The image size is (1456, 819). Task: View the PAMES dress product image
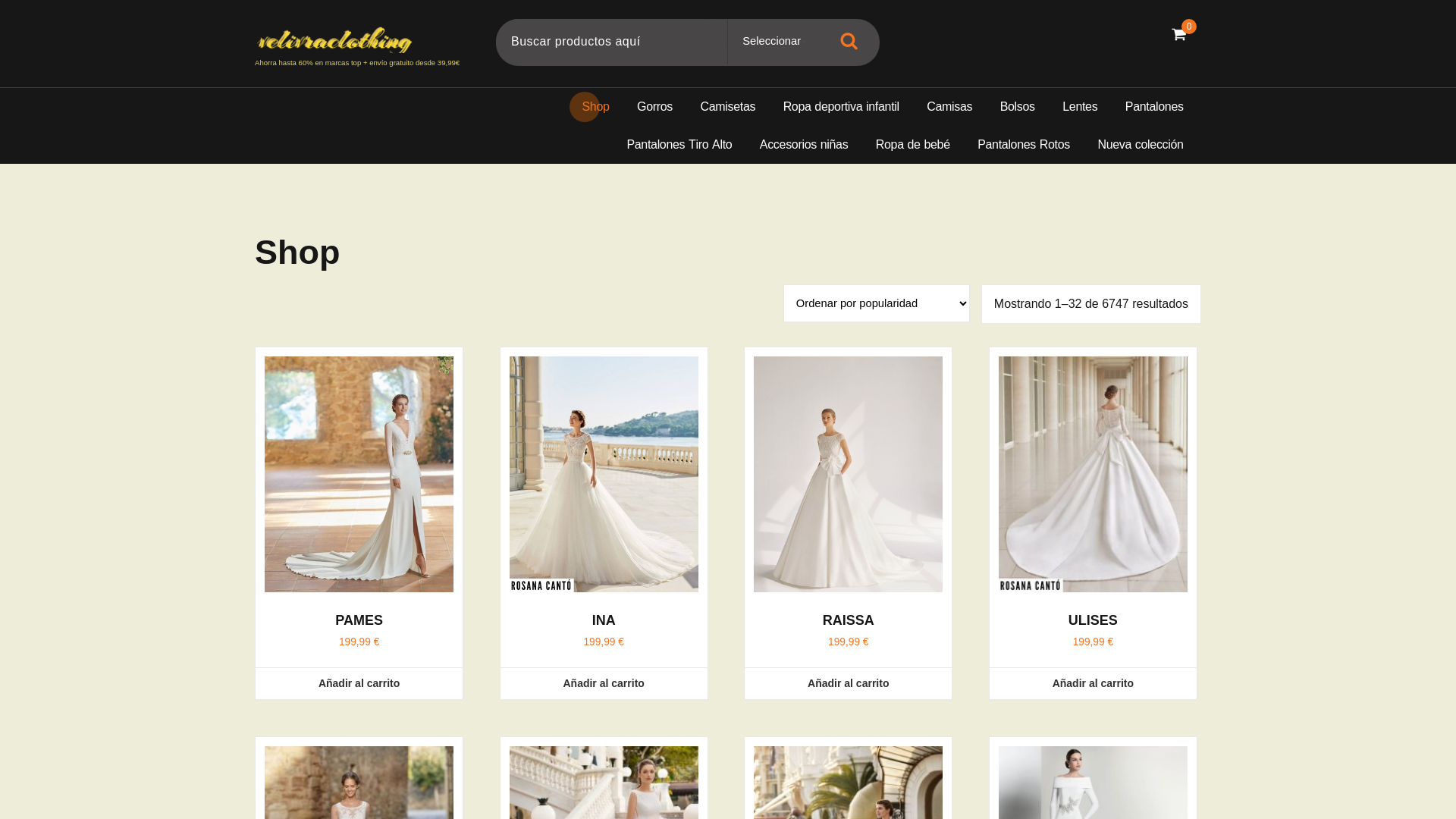coord(359,474)
